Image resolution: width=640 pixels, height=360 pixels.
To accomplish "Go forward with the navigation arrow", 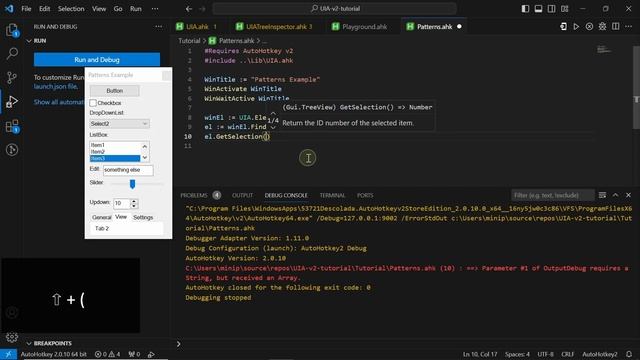I will point(202,9).
